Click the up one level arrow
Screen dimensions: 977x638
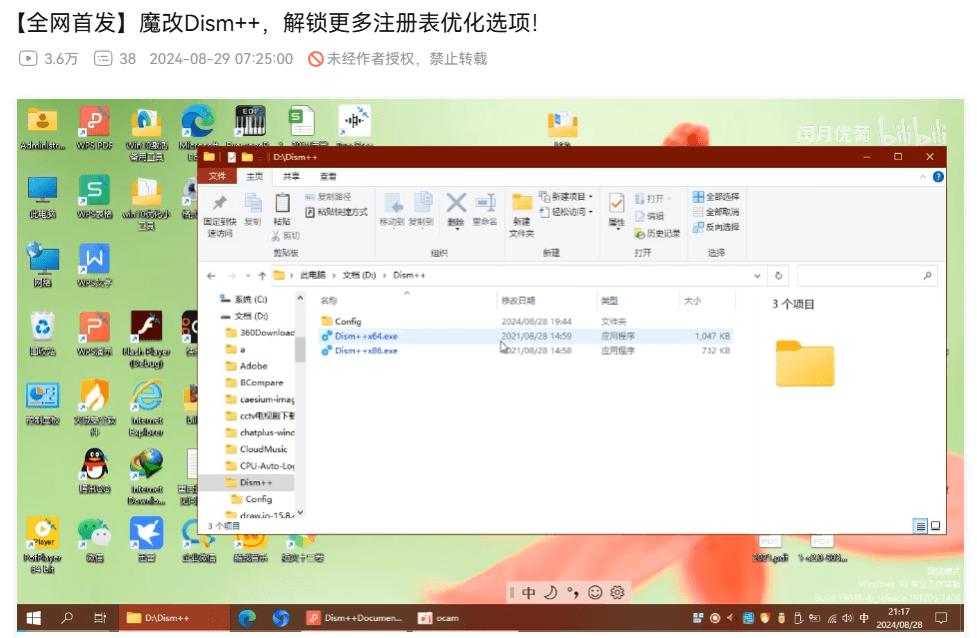[262, 275]
